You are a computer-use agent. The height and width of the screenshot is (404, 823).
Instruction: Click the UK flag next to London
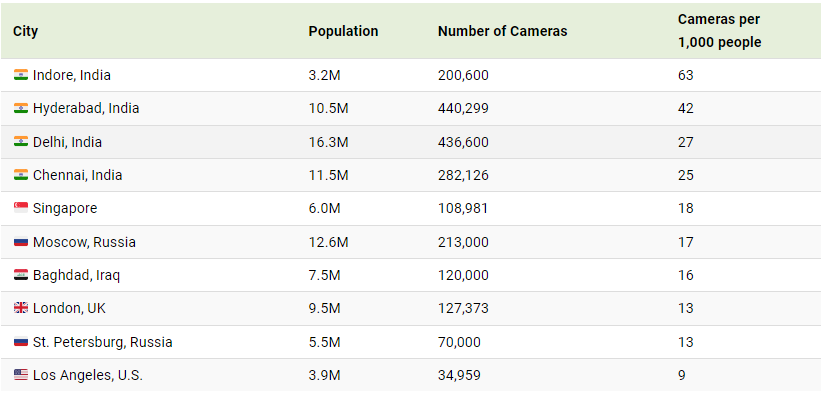(21, 308)
